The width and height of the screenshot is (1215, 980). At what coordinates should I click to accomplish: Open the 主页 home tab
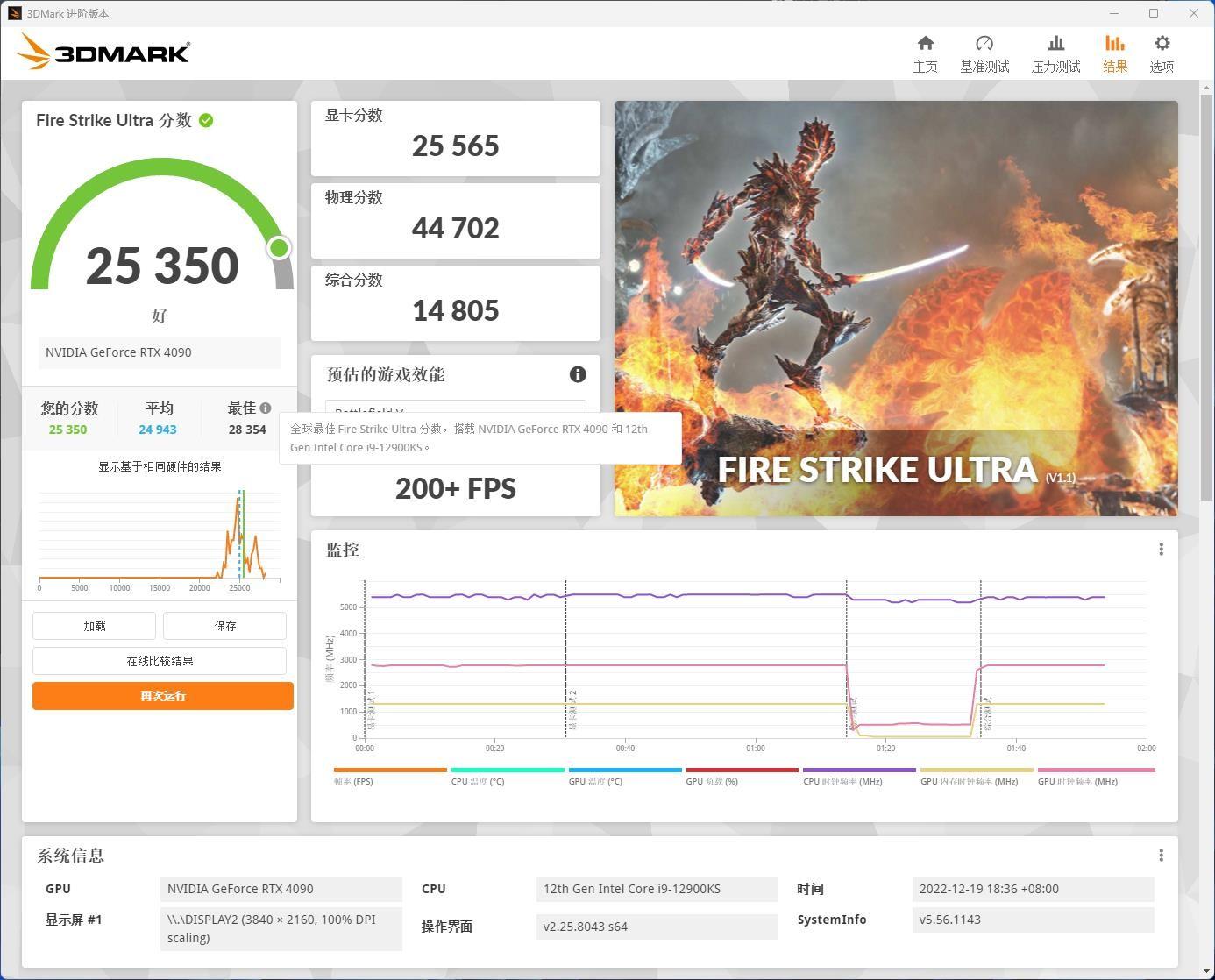pyautogui.click(x=925, y=54)
